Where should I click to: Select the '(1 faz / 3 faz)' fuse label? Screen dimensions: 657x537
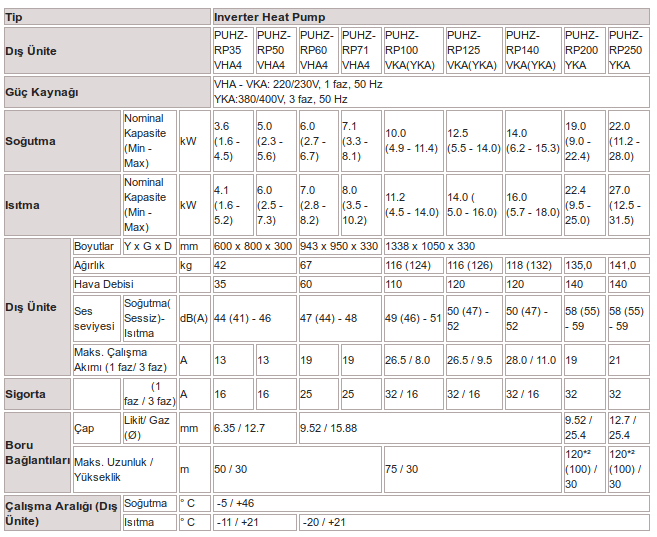pos(150,394)
